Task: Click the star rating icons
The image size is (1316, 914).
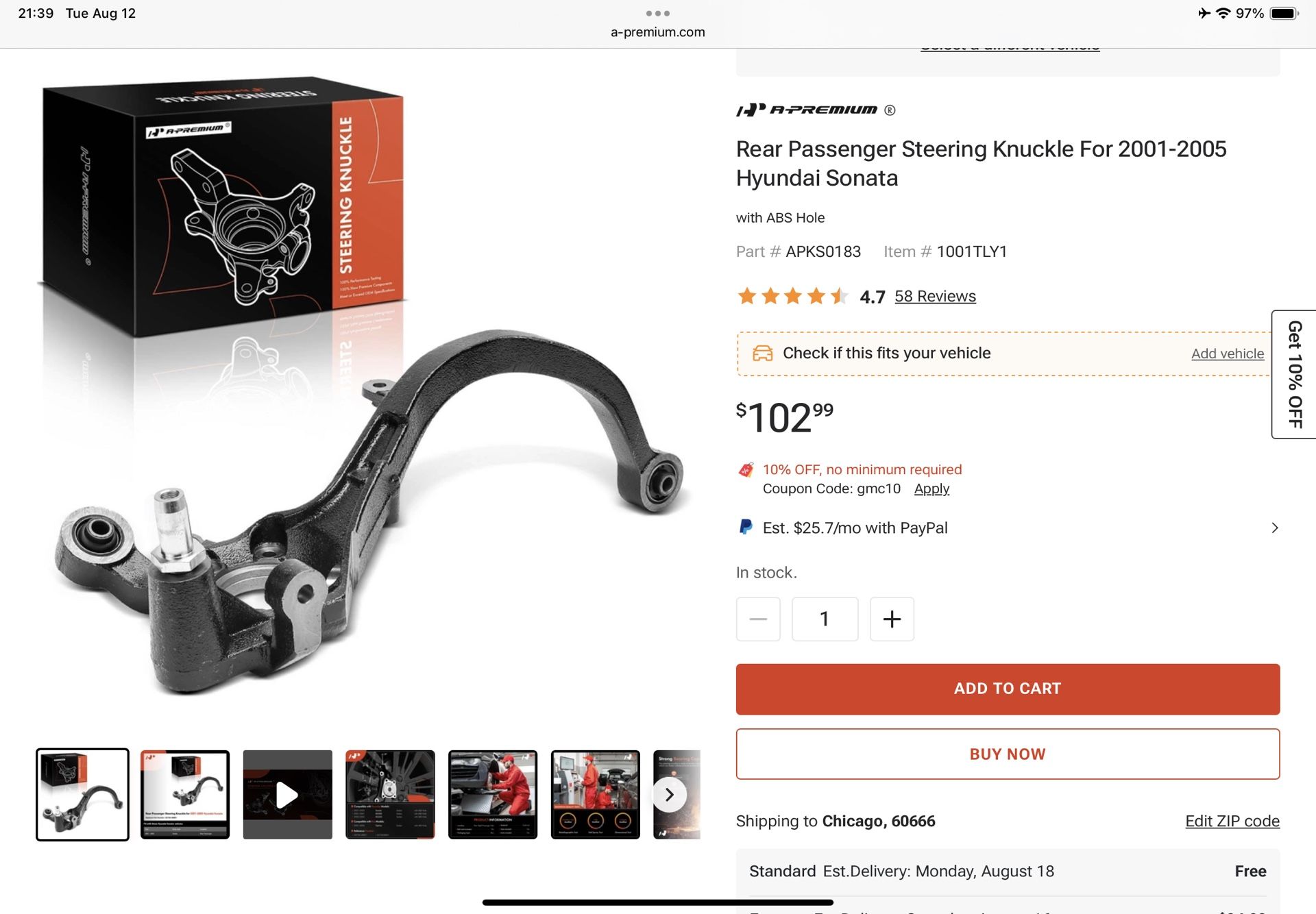Action: pos(793,296)
